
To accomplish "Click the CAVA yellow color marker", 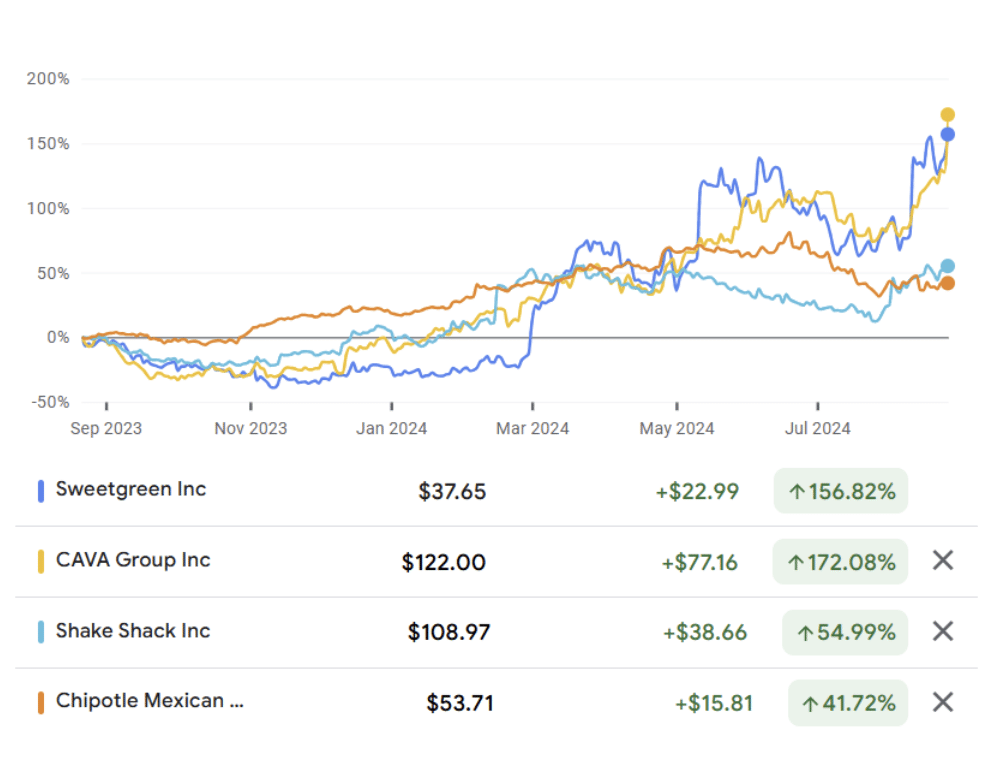I will tap(41, 562).
